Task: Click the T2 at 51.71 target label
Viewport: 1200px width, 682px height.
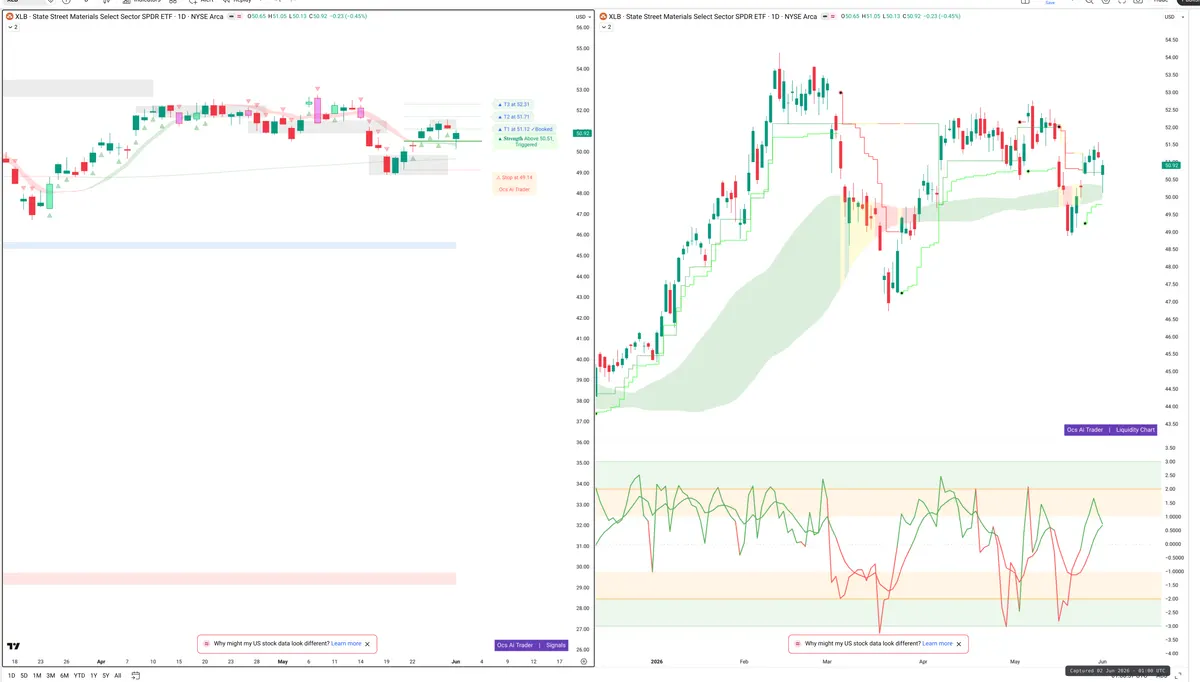Action: (514, 117)
